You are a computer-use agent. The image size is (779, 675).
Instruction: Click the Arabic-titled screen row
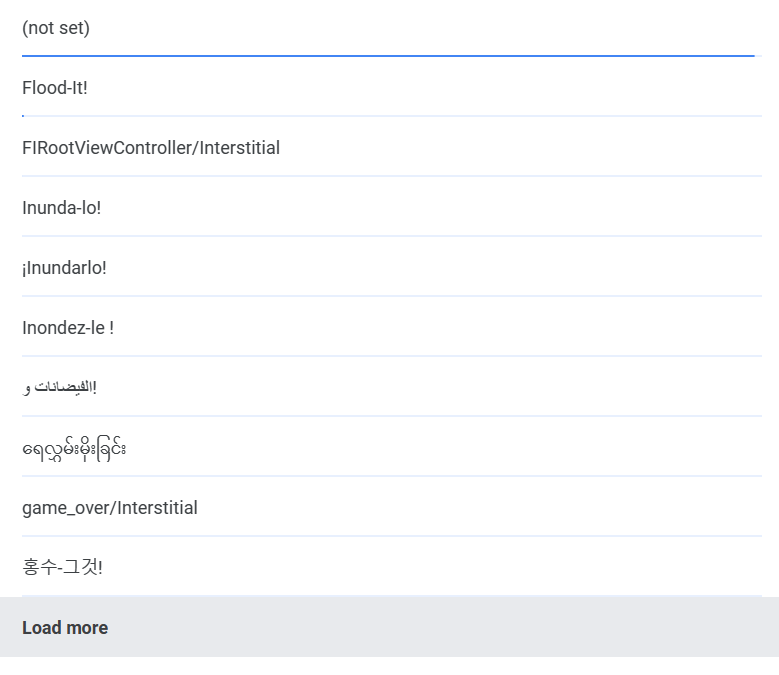point(391,388)
